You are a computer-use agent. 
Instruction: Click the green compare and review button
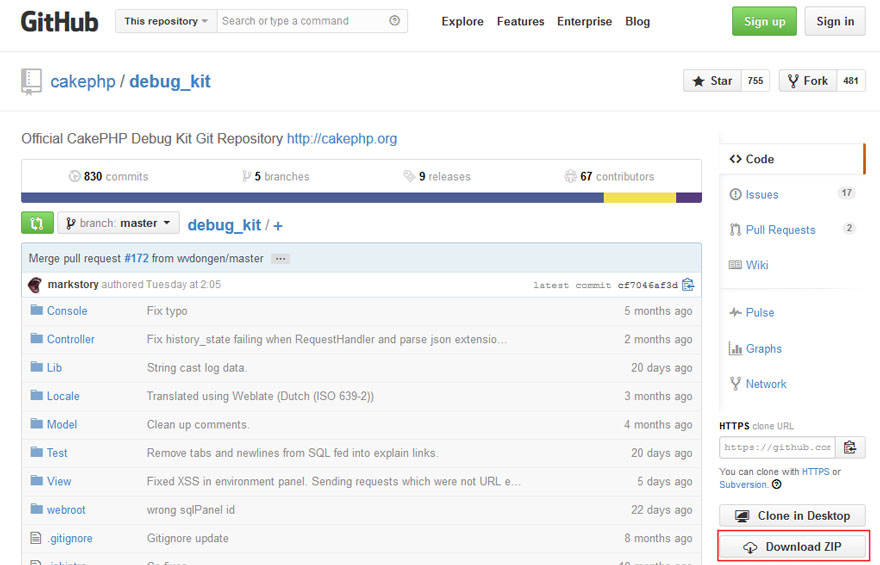click(x=37, y=223)
